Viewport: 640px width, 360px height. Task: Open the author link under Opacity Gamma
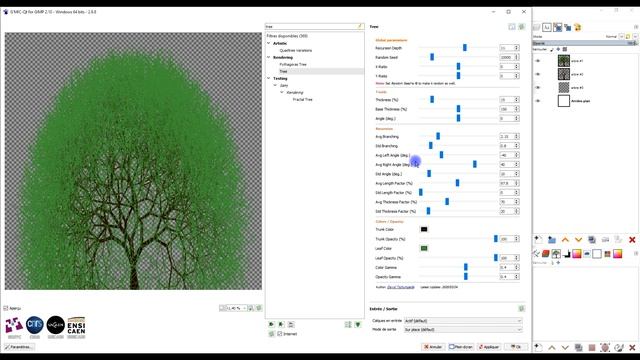[x=401, y=287]
